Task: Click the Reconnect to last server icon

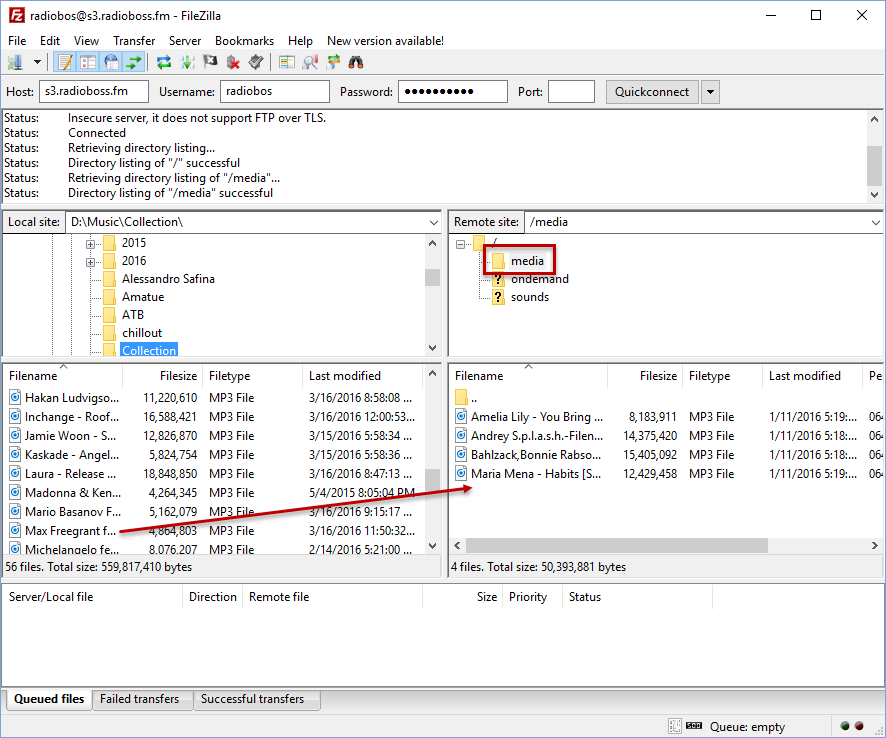Action: 256,62
